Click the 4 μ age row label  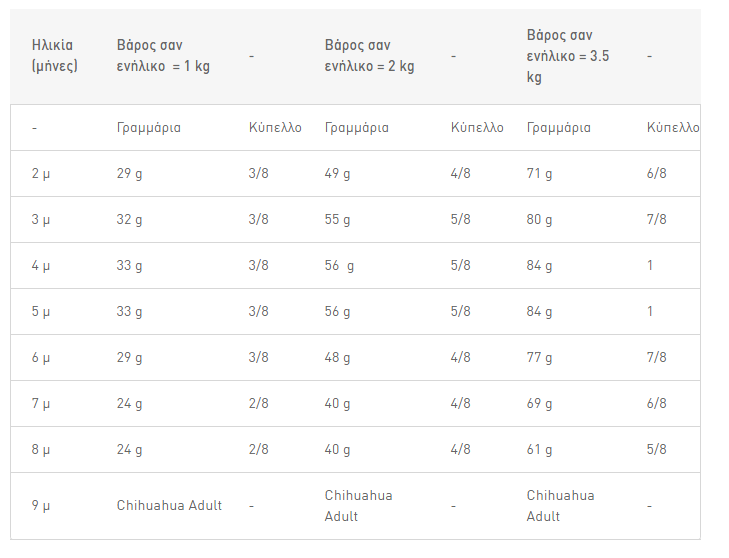(x=40, y=266)
